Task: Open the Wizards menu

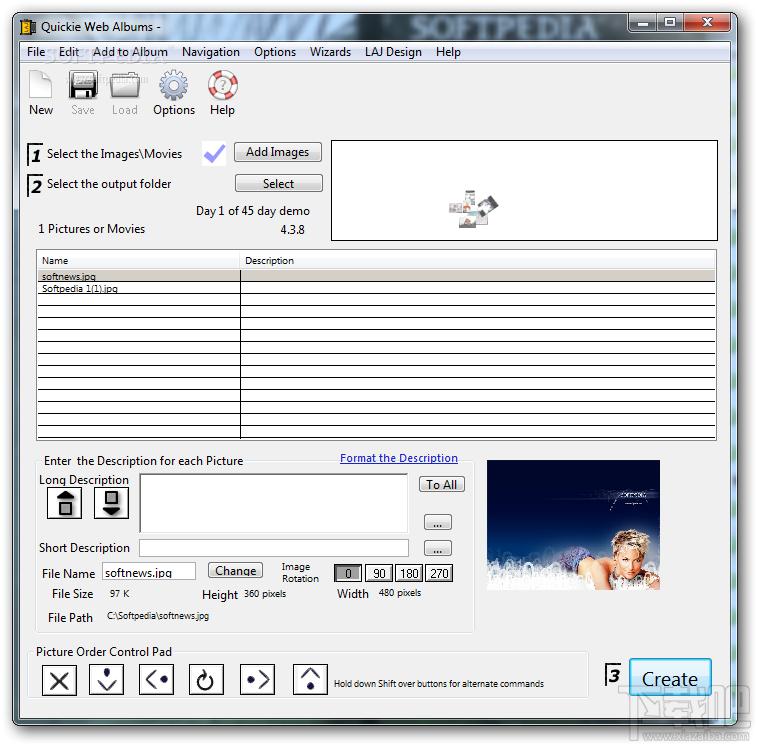Action: pos(331,52)
